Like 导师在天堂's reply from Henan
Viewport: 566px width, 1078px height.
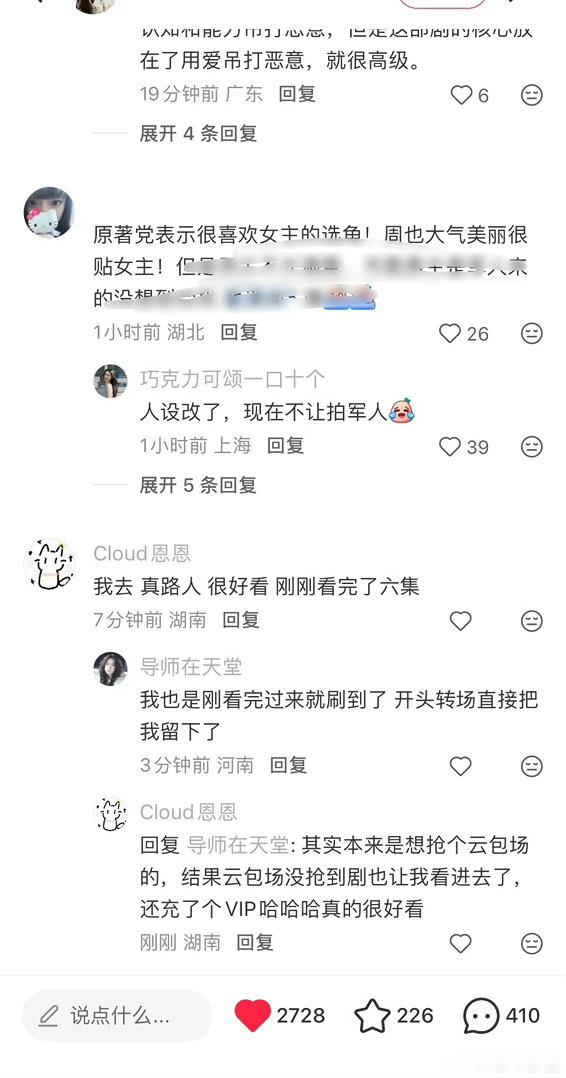pos(461,766)
